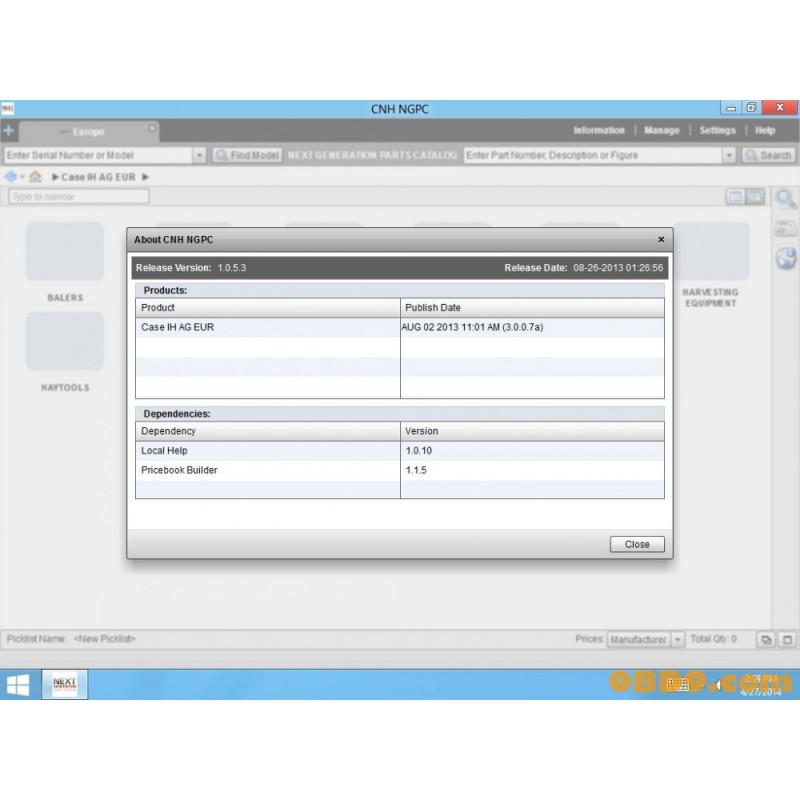Focus the Serial Number or Model field
Viewport: 800px width, 800px height.
(x=98, y=155)
